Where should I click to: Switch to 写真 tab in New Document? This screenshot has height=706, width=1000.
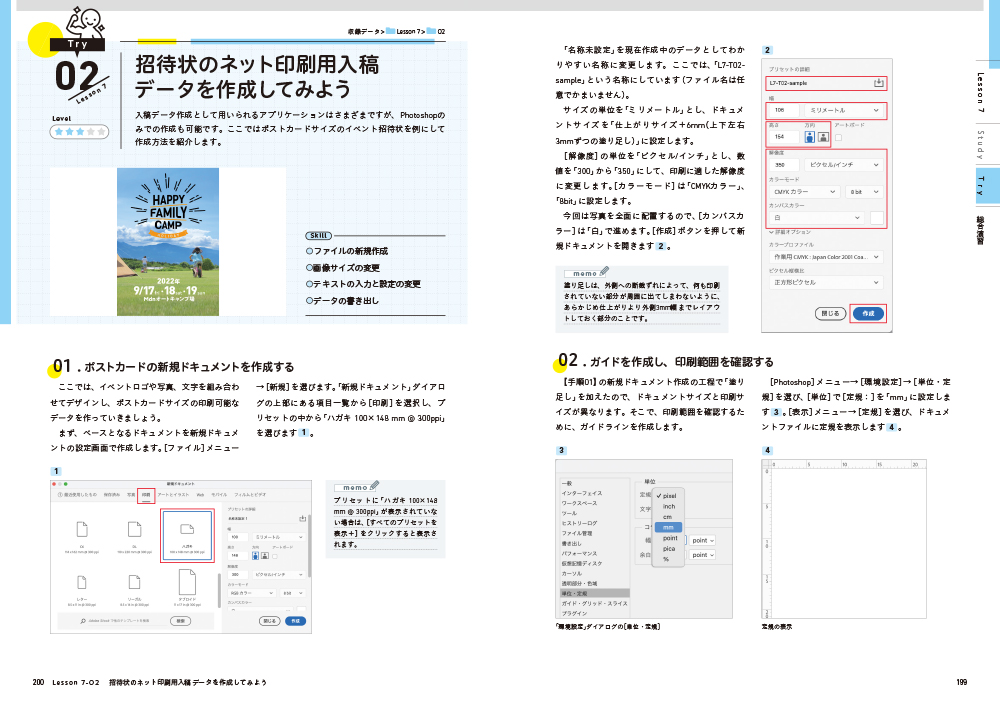[x=131, y=494]
